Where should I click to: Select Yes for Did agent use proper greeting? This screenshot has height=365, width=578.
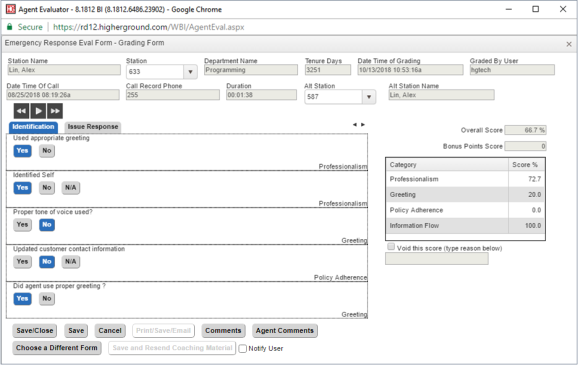(x=22, y=299)
